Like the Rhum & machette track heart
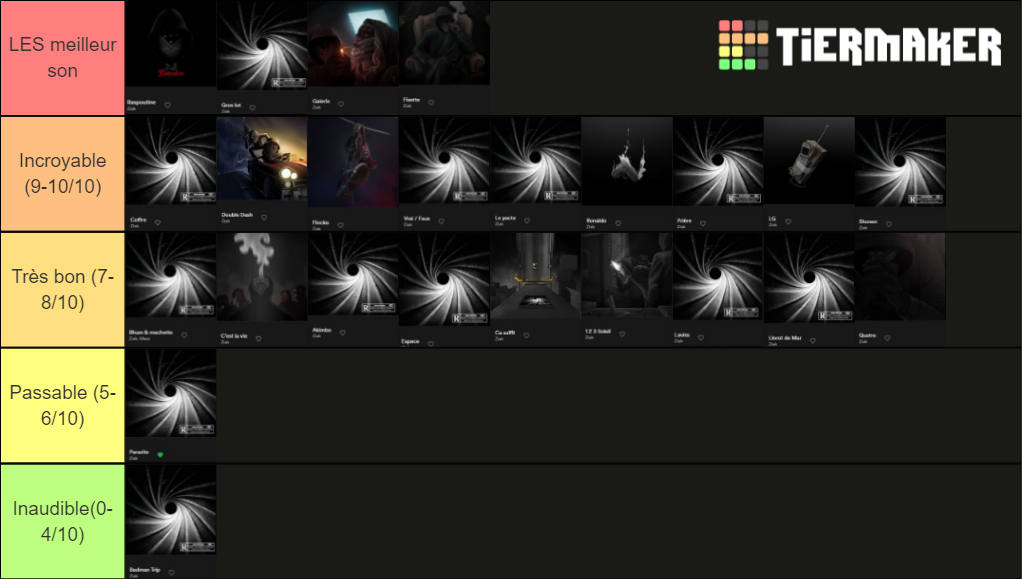Screen dimensions: 1022x579 point(184,335)
